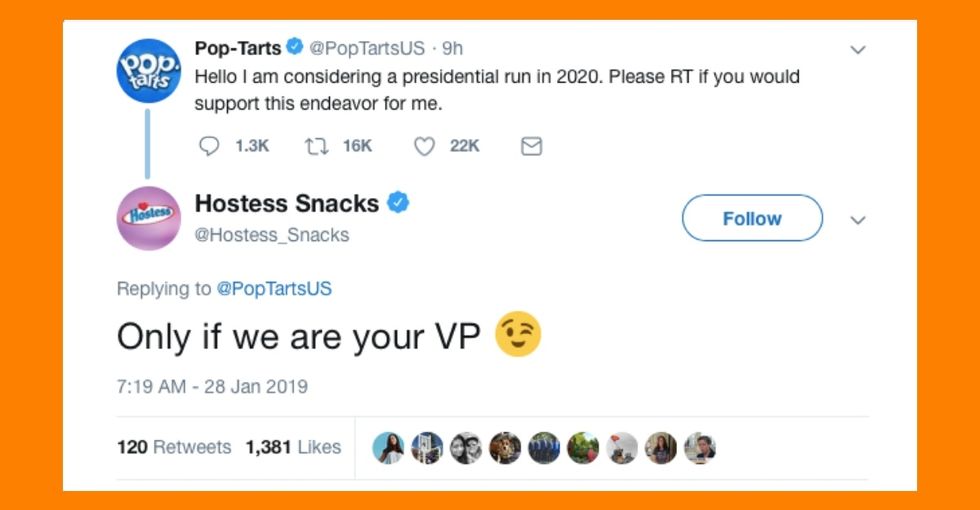Click the Hostess Snacks profile avatar
The height and width of the screenshot is (510, 980).
(x=148, y=217)
